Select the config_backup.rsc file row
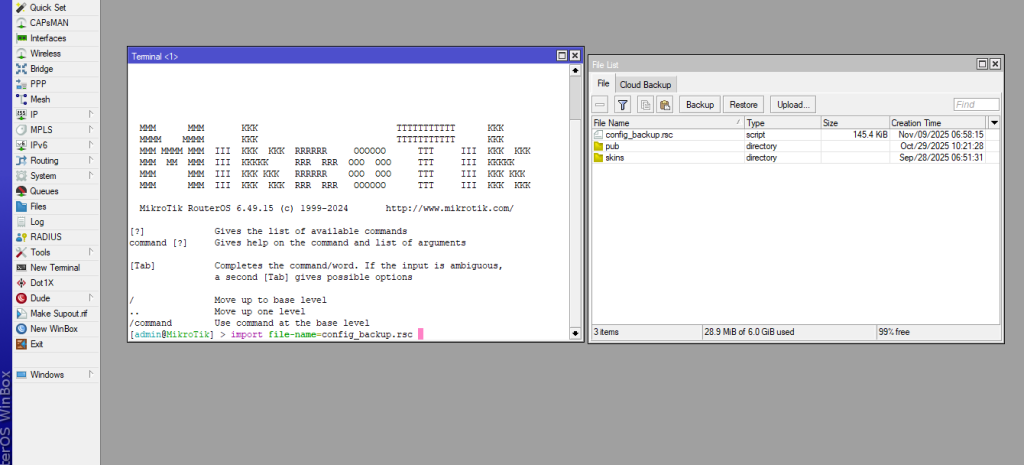Viewport: 1024px width, 465px height. (640, 134)
